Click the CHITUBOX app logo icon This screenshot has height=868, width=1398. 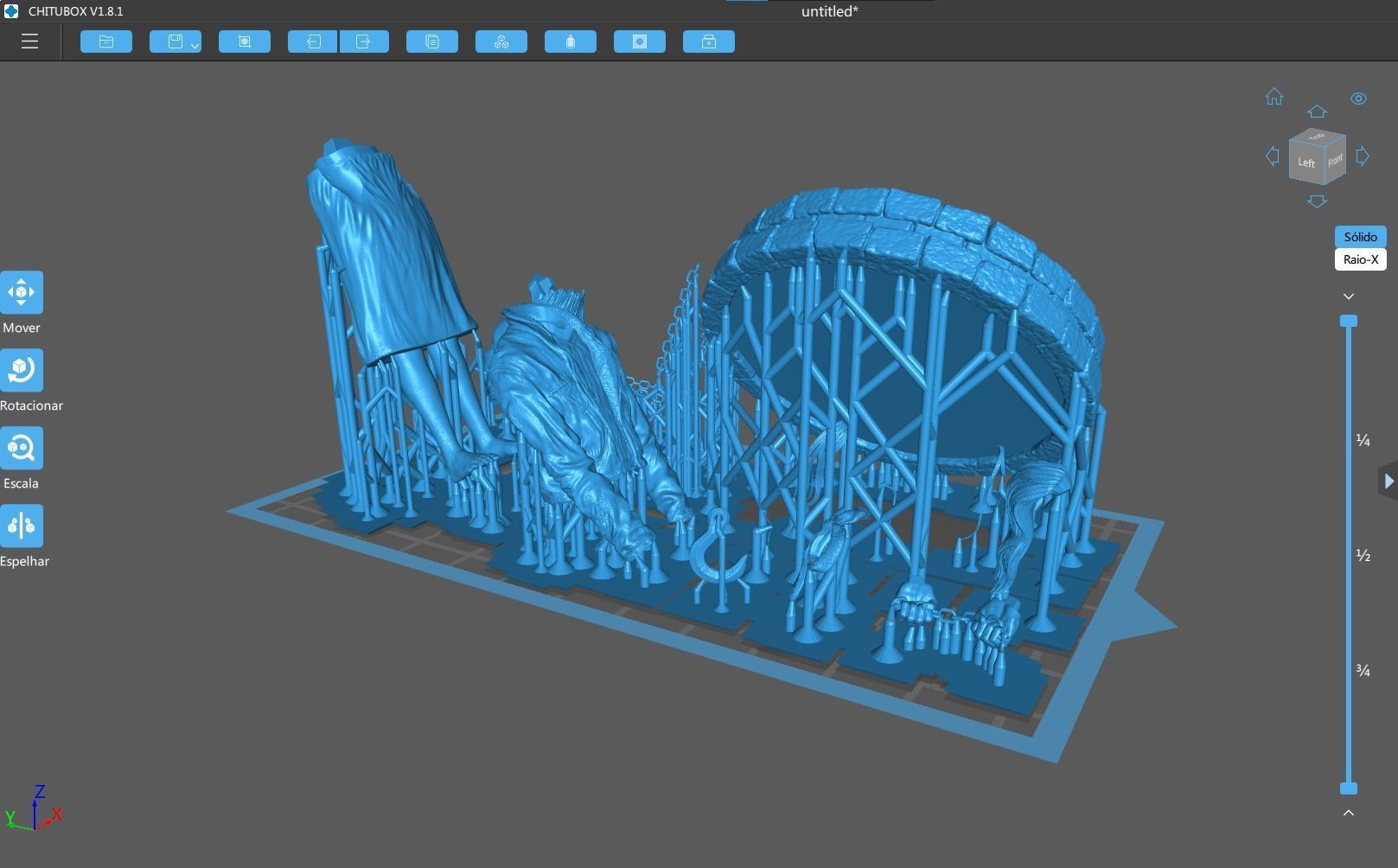click(x=11, y=11)
